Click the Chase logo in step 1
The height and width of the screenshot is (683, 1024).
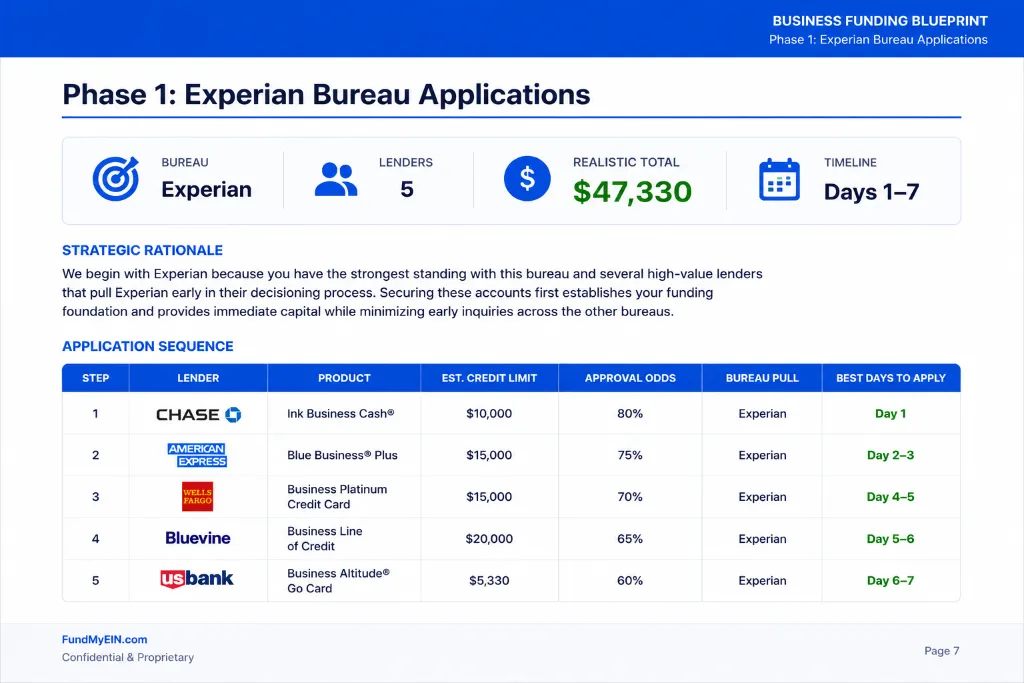point(199,415)
